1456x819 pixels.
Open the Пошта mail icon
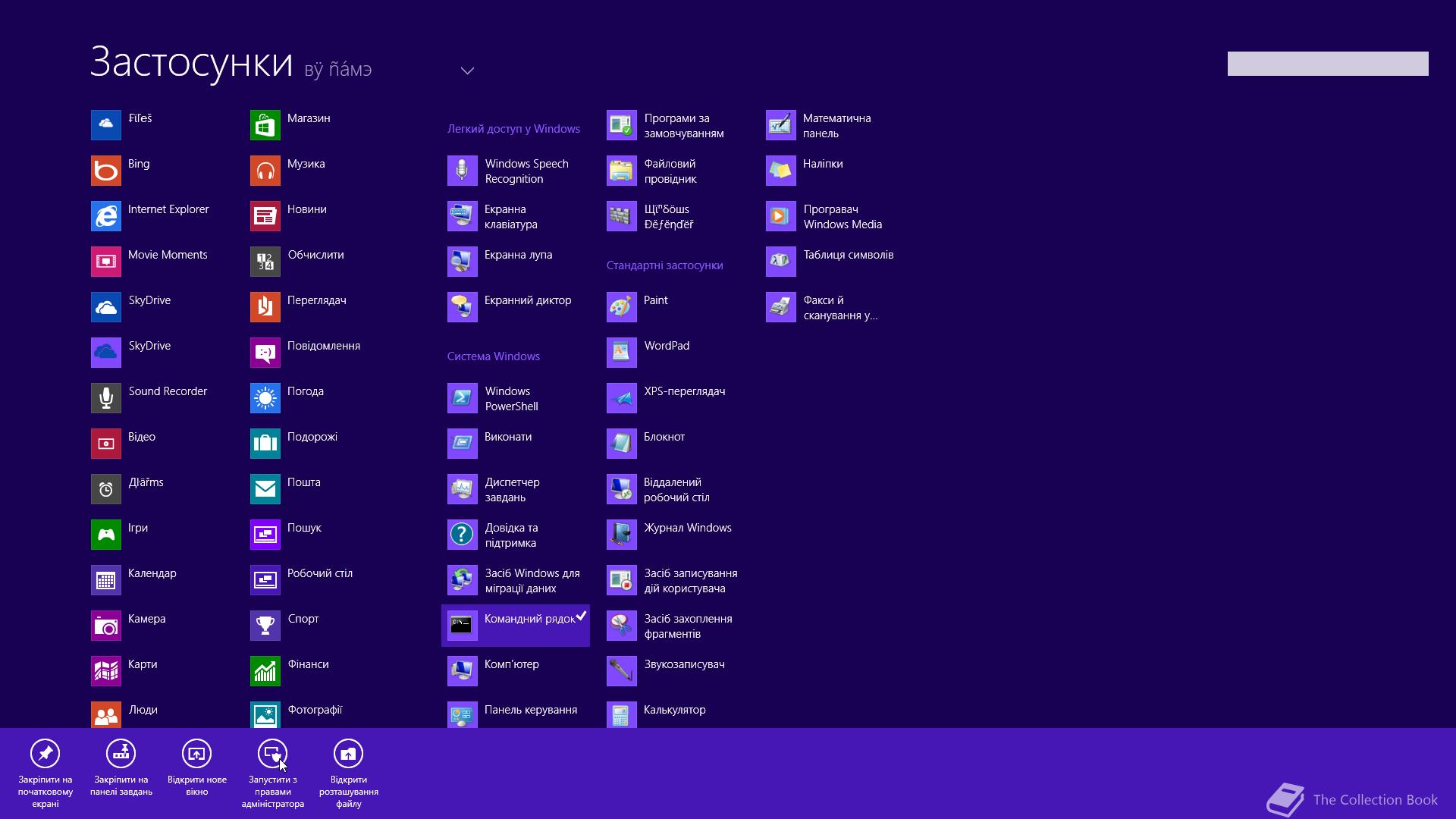(x=265, y=489)
